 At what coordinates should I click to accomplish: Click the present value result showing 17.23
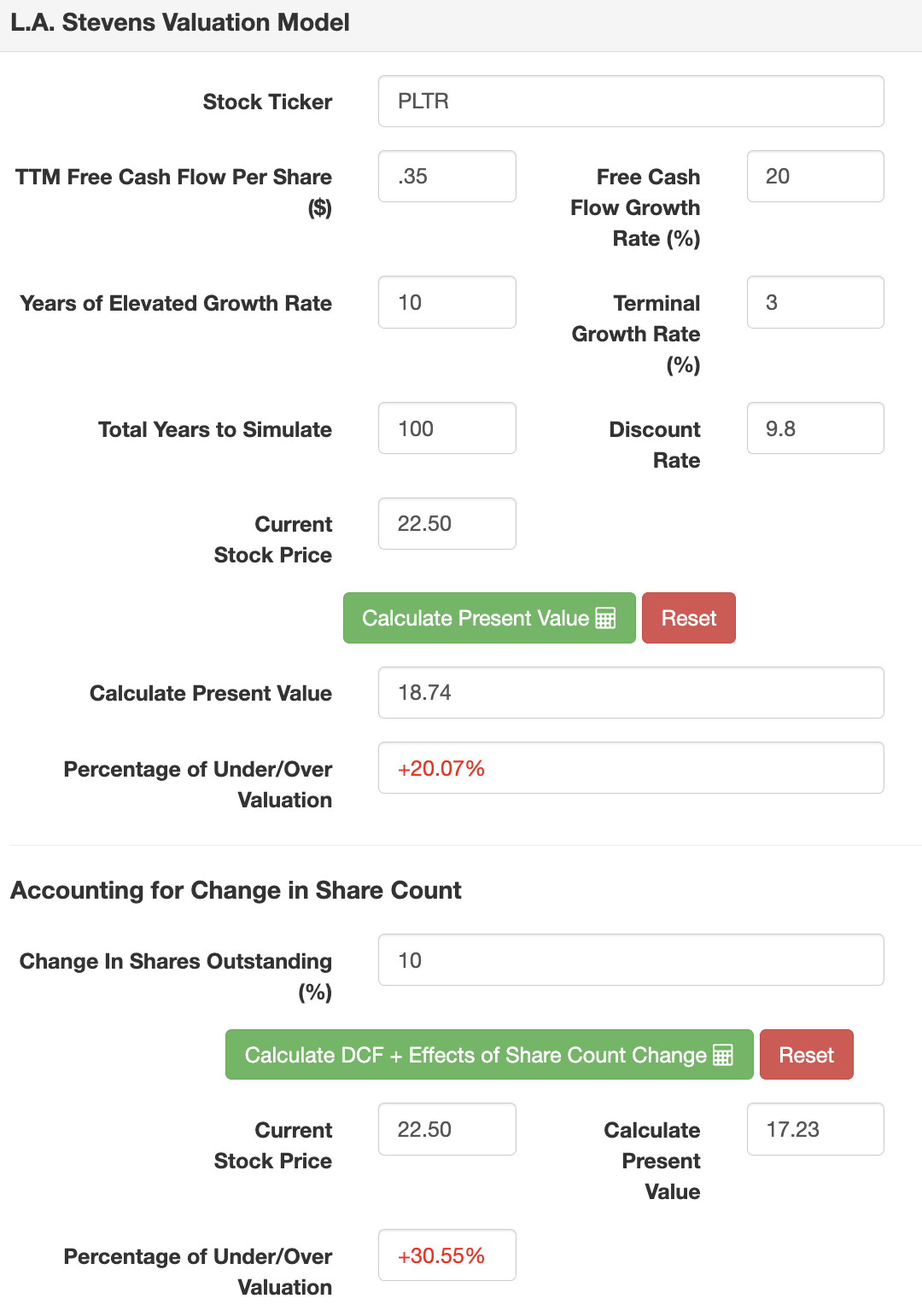pyautogui.click(x=814, y=1130)
